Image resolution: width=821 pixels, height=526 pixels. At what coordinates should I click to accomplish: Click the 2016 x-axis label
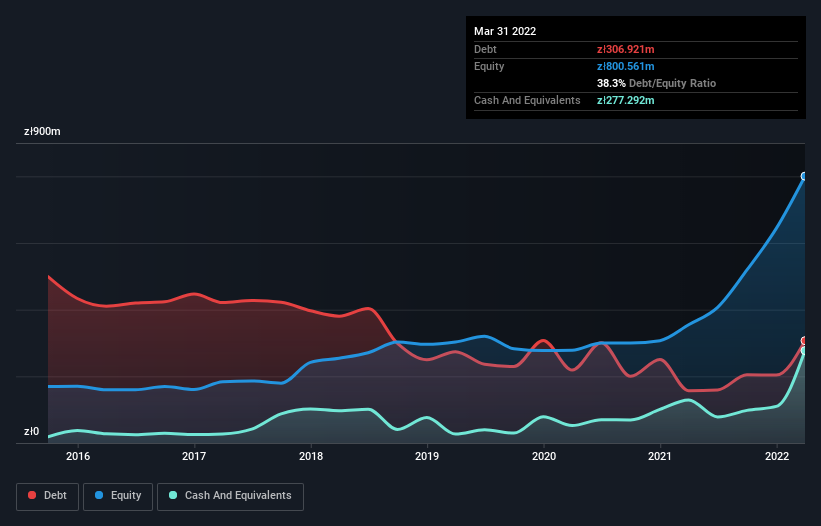[77, 456]
